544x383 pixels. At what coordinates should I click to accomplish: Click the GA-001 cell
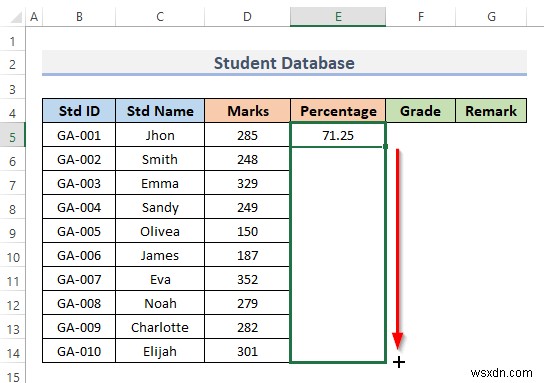pyautogui.click(x=79, y=135)
